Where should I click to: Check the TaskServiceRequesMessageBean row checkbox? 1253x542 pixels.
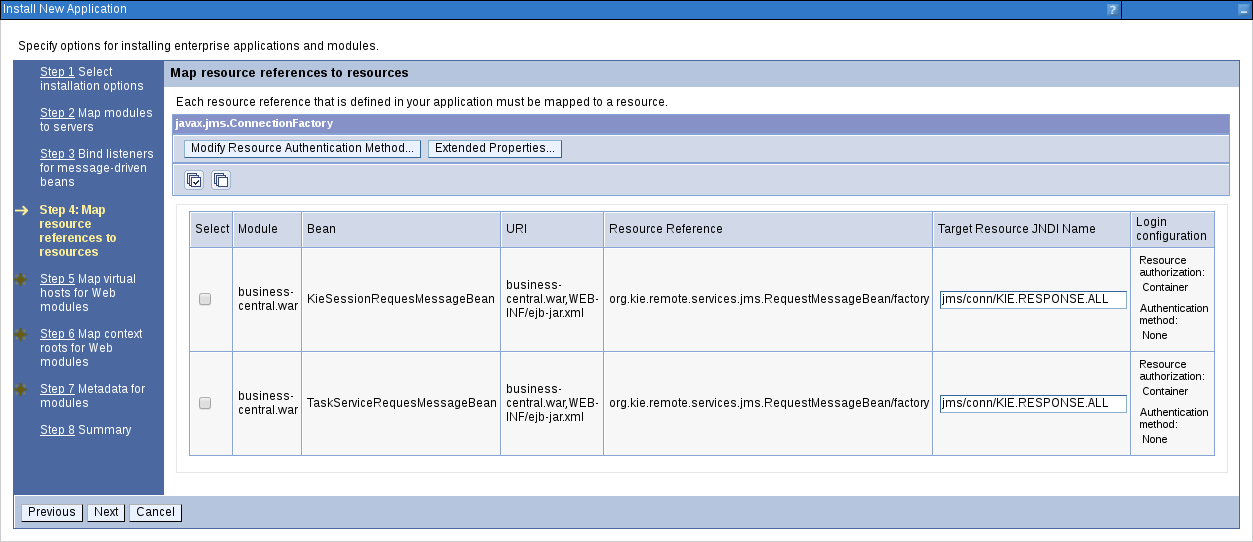[205, 403]
